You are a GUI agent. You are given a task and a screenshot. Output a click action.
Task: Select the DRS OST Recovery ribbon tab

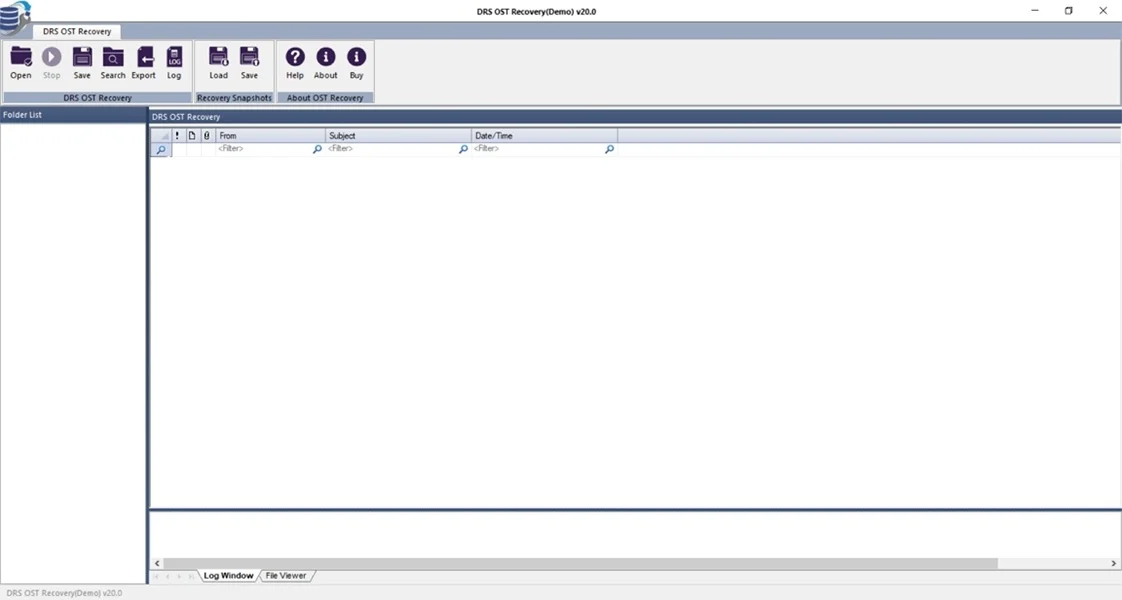pyautogui.click(x=77, y=31)
